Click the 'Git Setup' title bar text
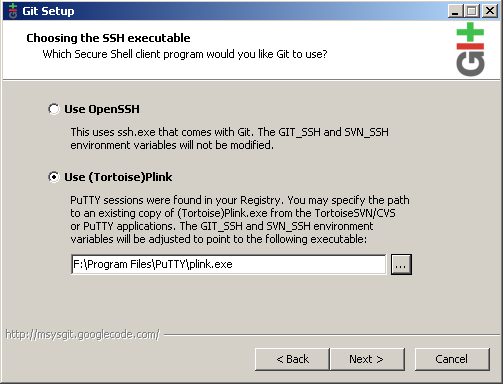 click(48, 11)
